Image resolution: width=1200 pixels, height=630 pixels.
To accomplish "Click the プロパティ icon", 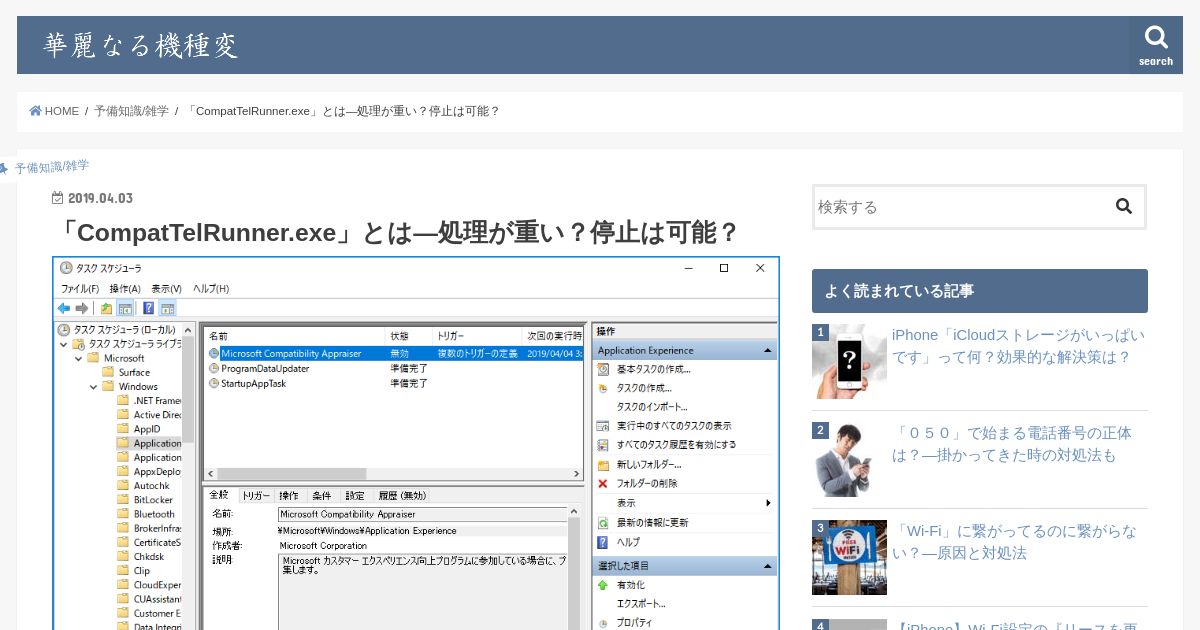I will click(603, 623).
